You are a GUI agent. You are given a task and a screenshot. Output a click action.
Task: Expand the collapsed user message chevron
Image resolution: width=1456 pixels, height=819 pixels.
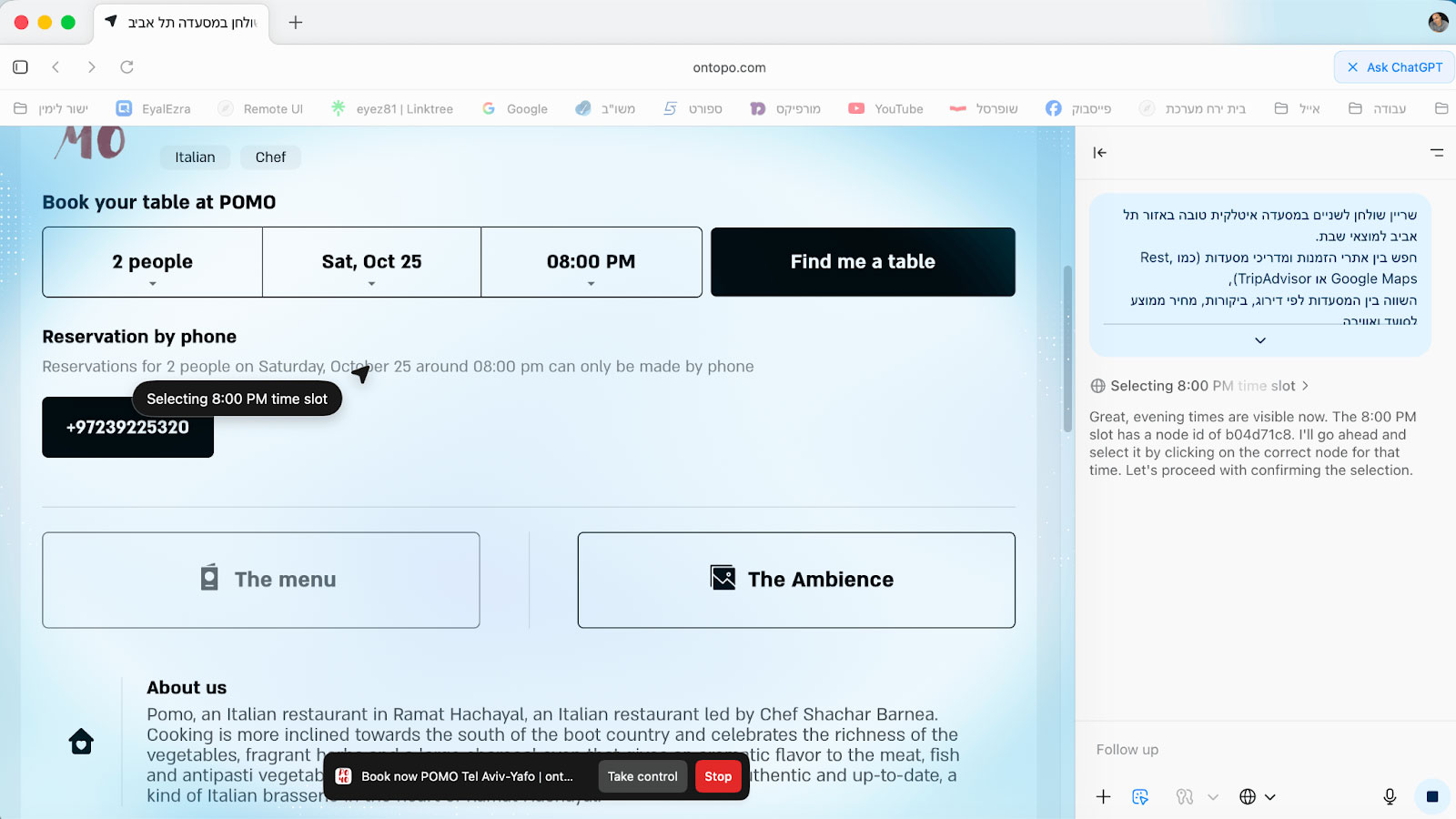pyautogui.click(x=1260, y=340)
